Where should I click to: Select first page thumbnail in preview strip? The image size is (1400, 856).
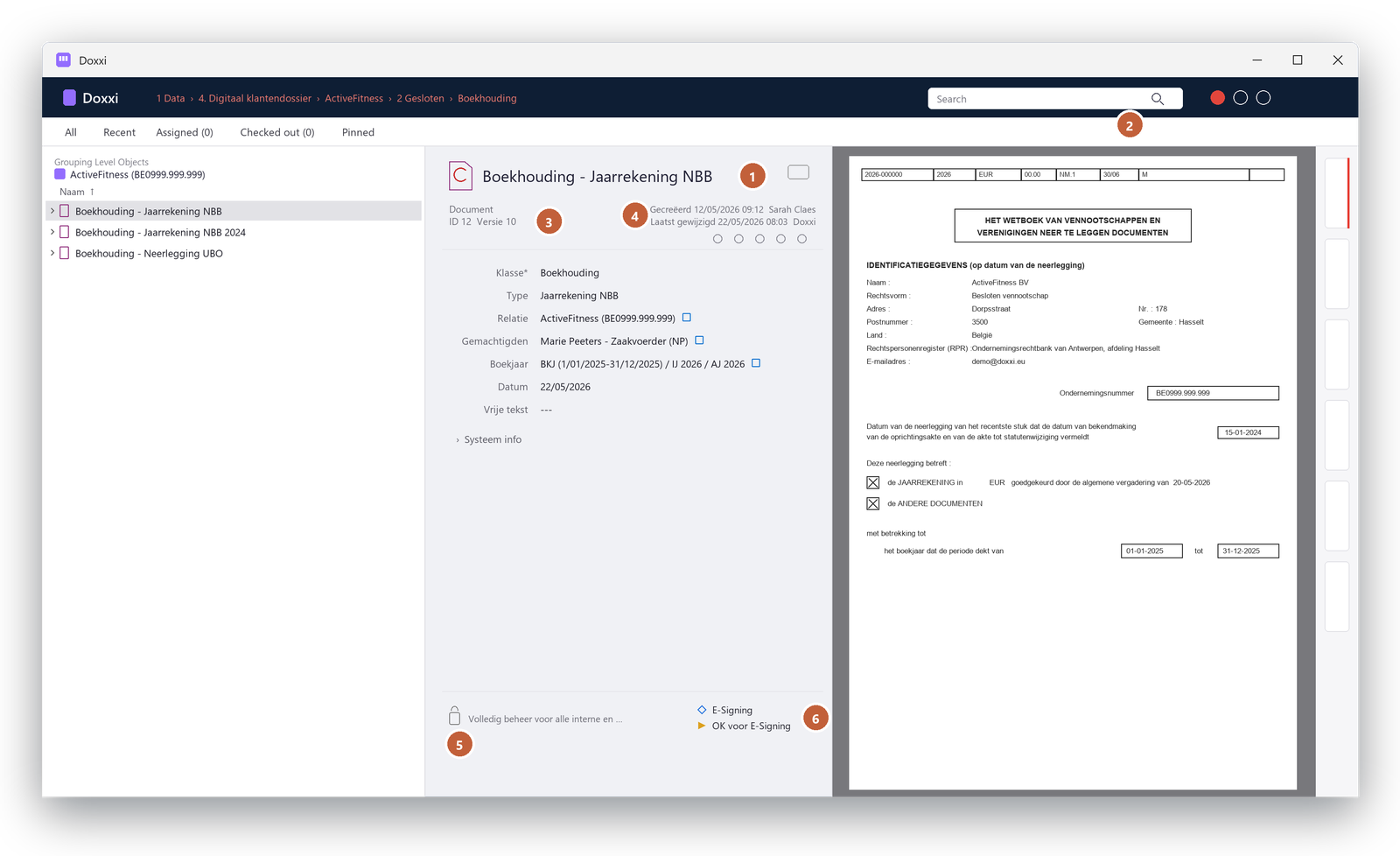pyautogui.click(x=1337, y=193)
